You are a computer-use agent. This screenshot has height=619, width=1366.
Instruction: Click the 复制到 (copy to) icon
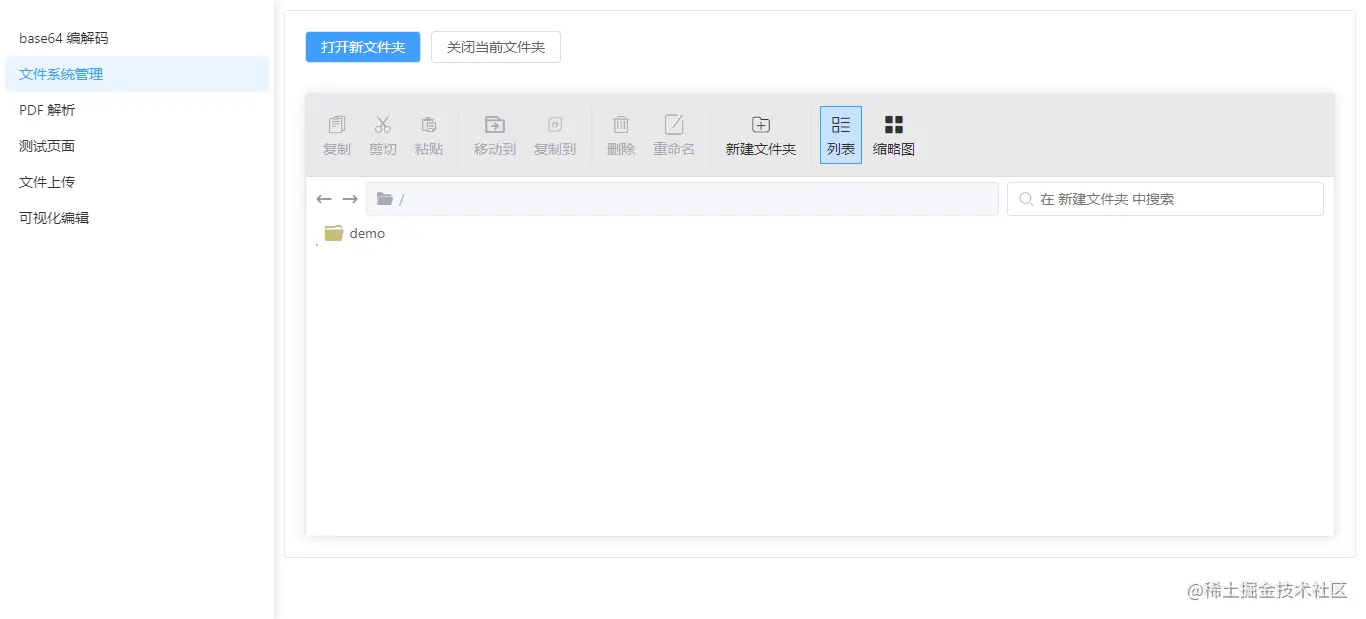click(x=555, y=125)
